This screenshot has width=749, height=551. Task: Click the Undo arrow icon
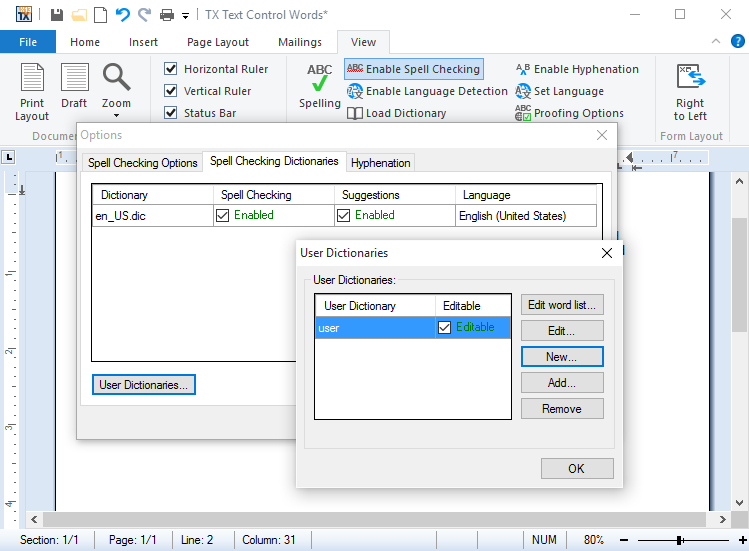122,15
